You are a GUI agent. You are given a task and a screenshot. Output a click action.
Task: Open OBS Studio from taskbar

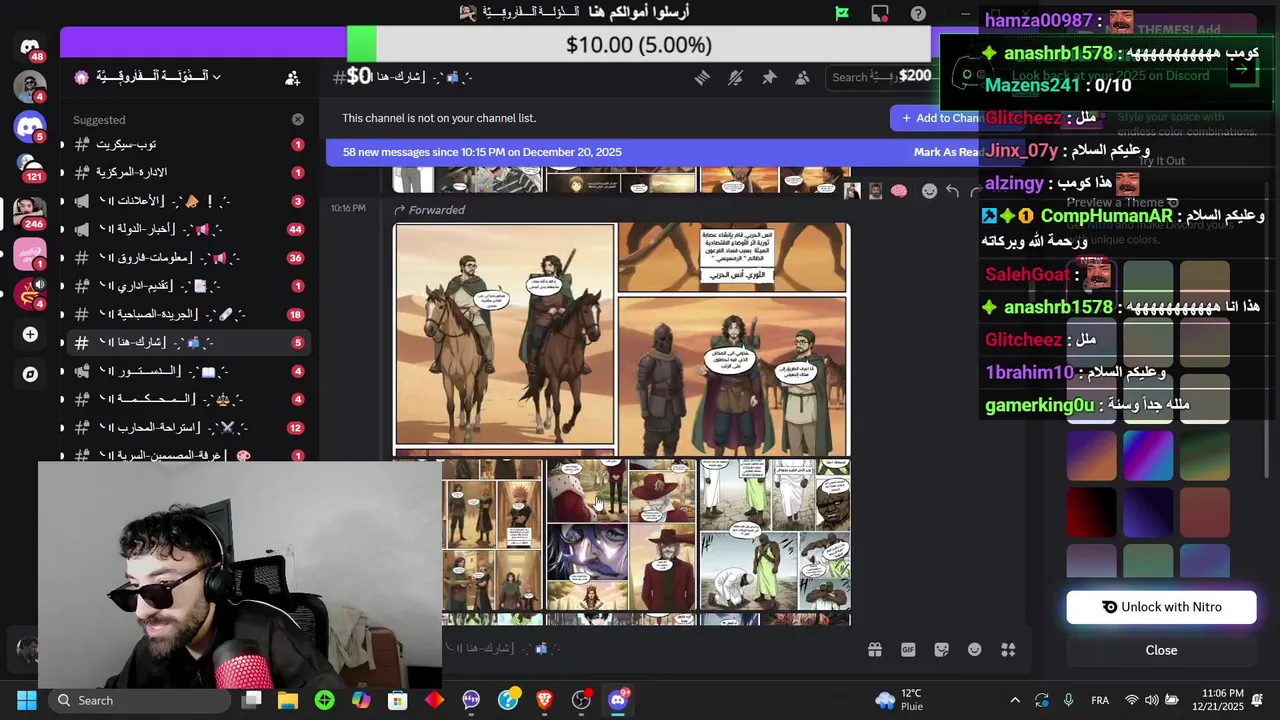click(x=581, y=700)
